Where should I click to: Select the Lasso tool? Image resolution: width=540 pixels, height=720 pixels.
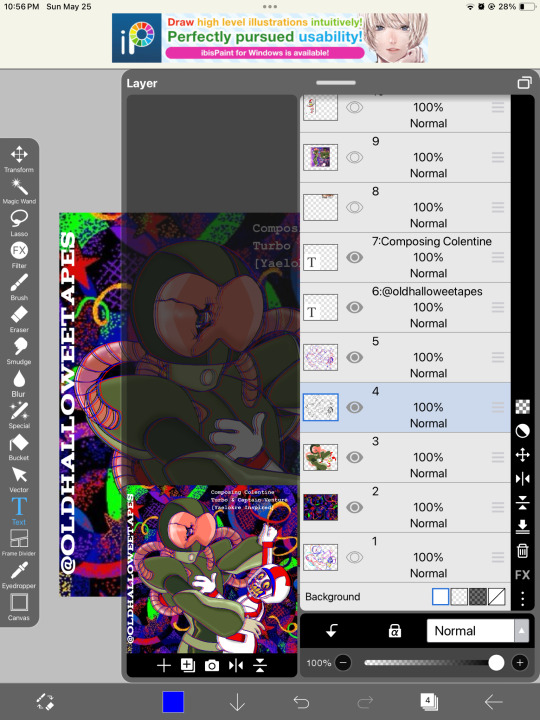[19, 223]
